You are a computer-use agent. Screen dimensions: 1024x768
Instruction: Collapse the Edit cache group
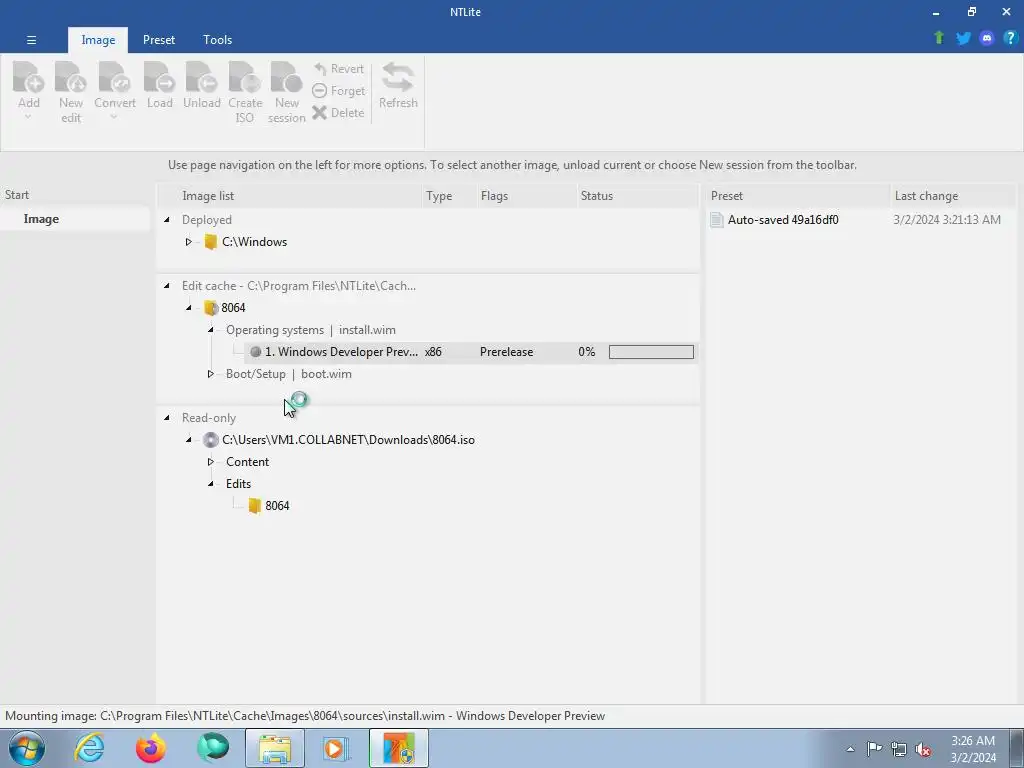[167, 285]
